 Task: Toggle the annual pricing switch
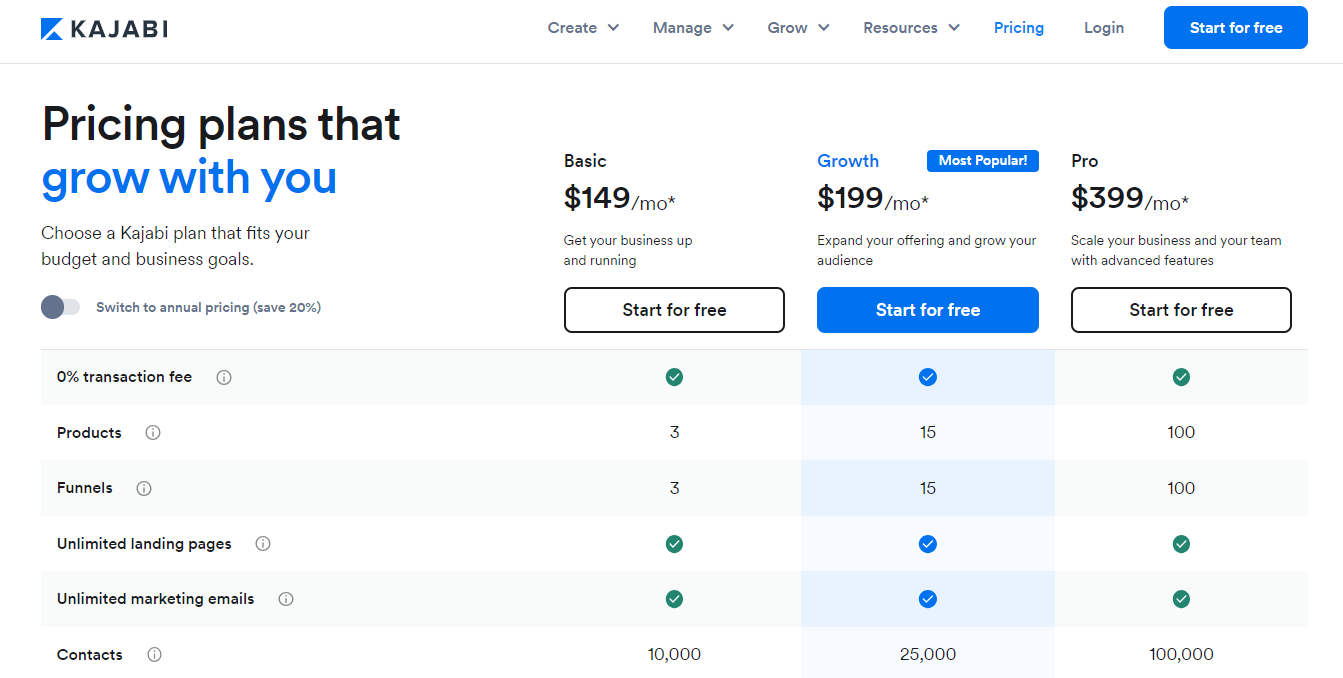coord(60,307)
